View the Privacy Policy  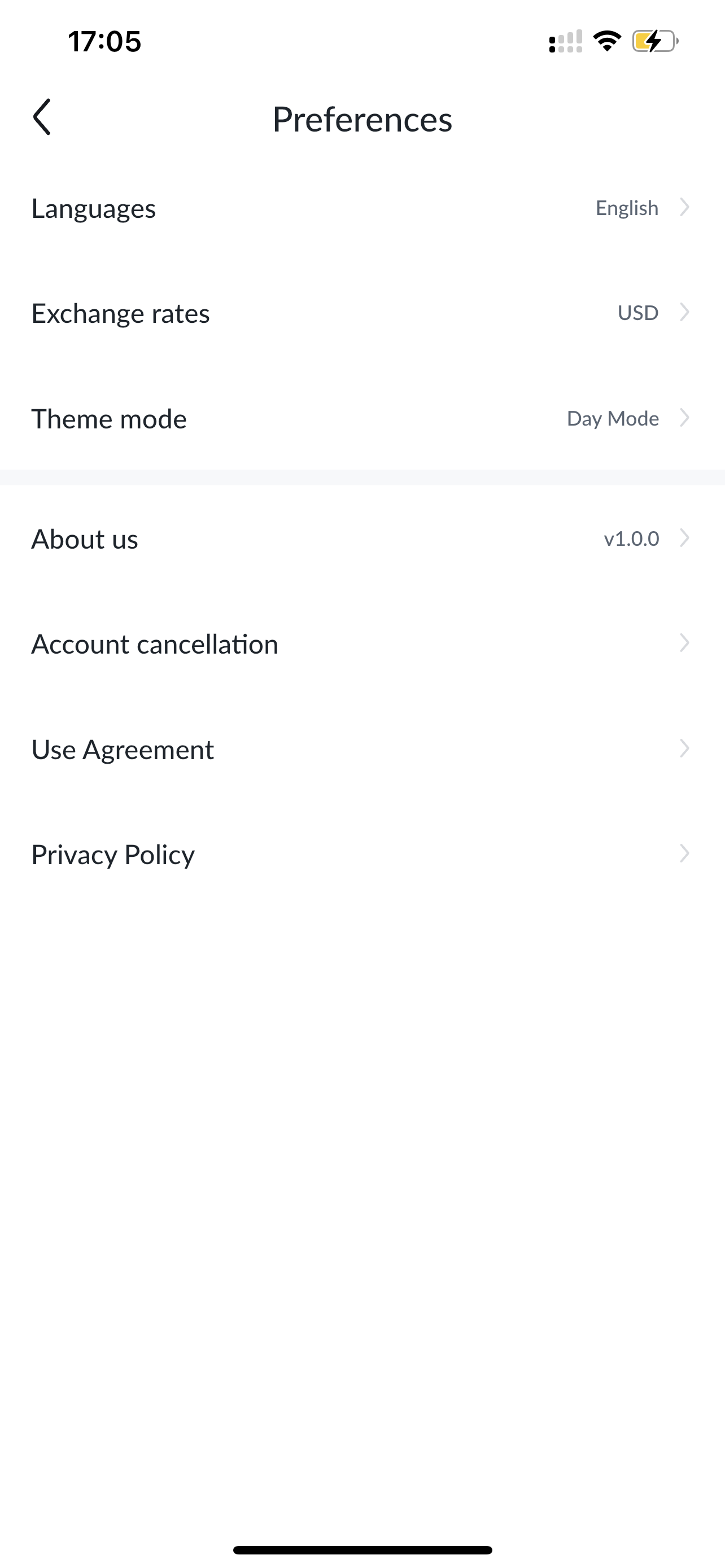click(x=362, y=855)
